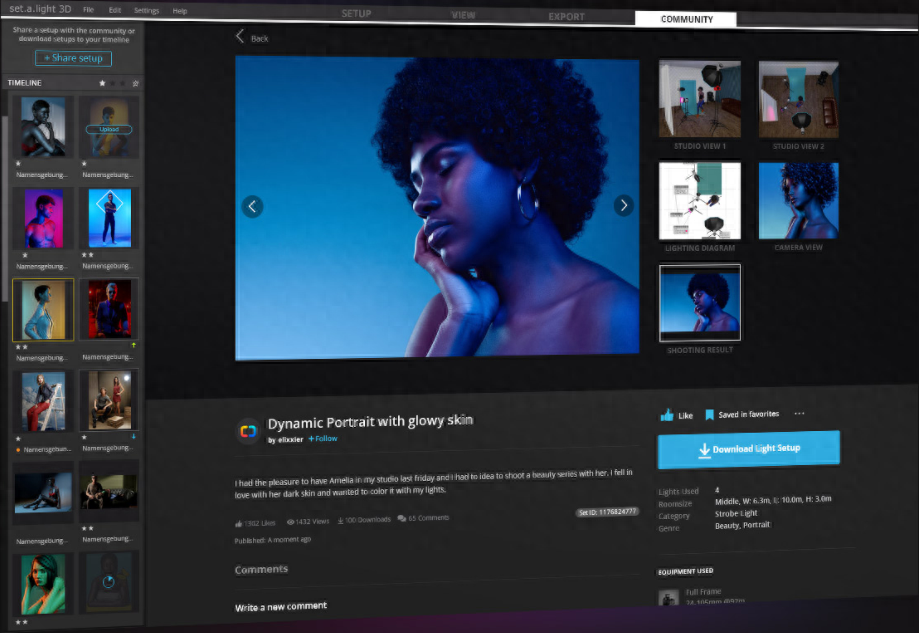
Task: Click the Like text label
Action: coord(685,416)
